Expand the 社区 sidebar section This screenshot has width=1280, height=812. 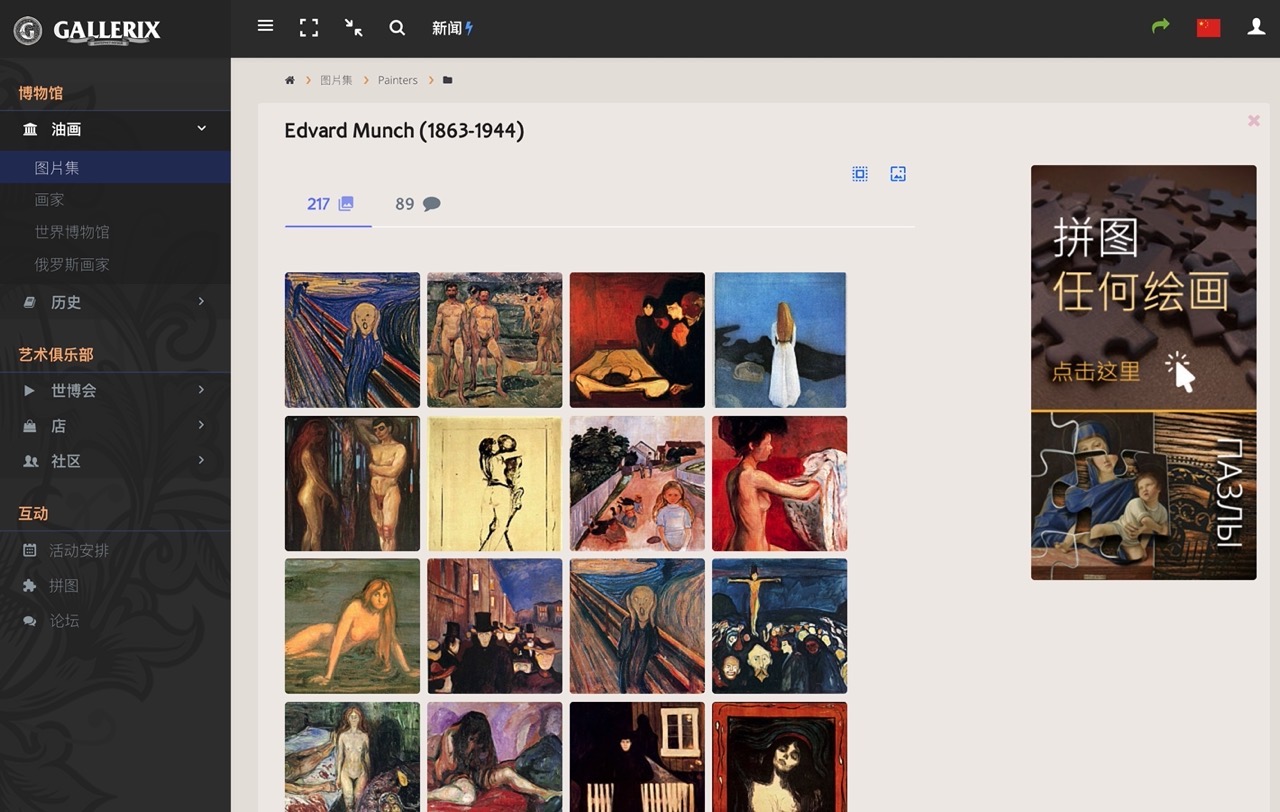115,461
